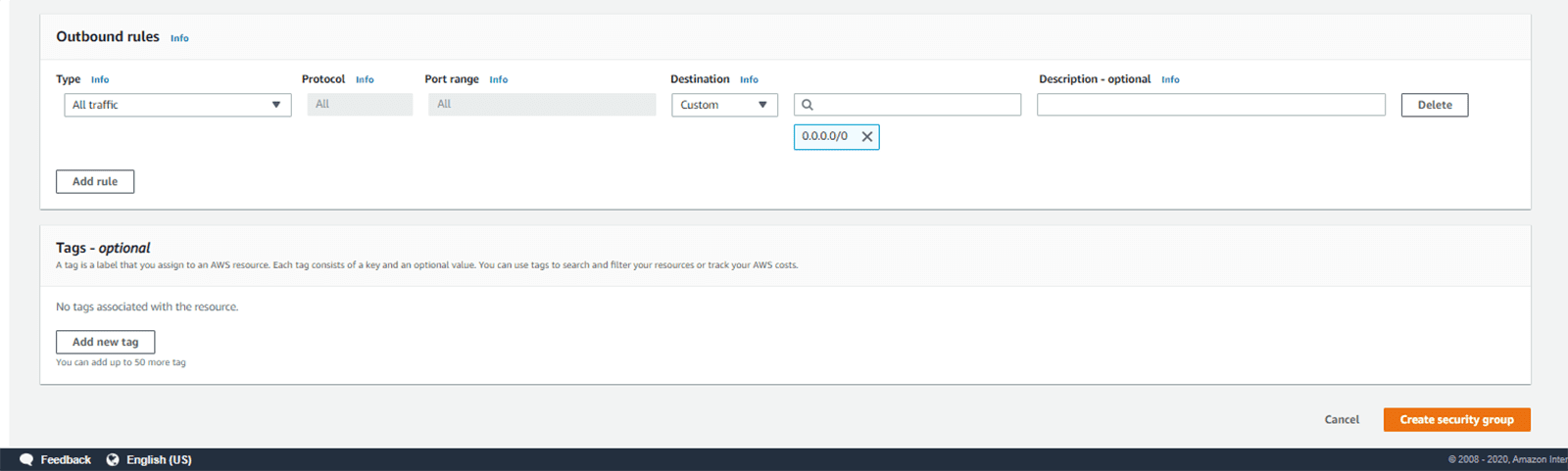
Task: Click the 0.0.0.0/0 CIDR text
Action: click(824, 136)
